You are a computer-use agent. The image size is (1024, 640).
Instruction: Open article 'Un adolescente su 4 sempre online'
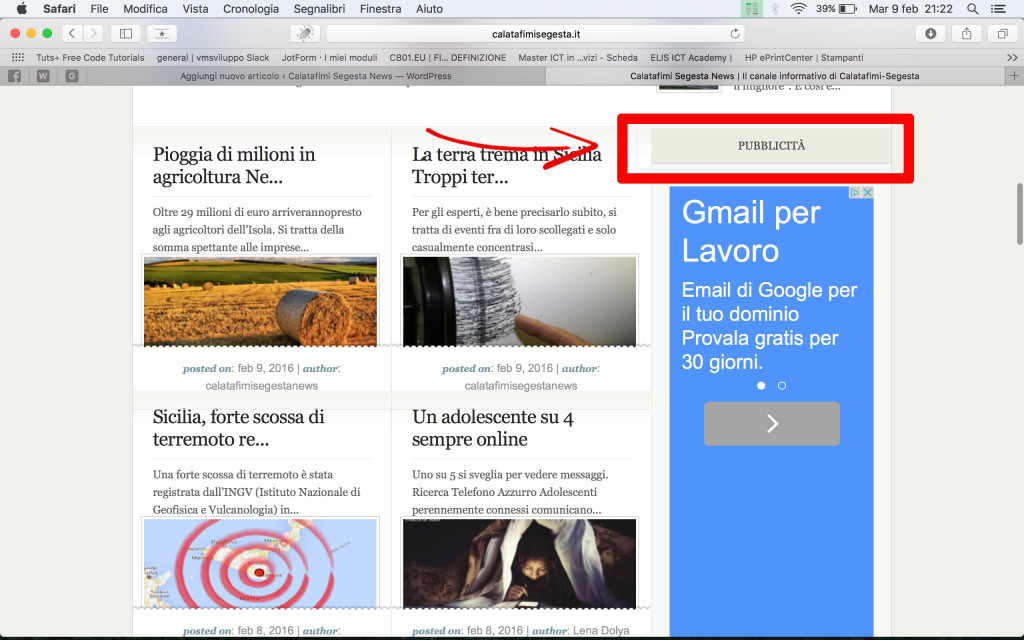tap(492, 428)
